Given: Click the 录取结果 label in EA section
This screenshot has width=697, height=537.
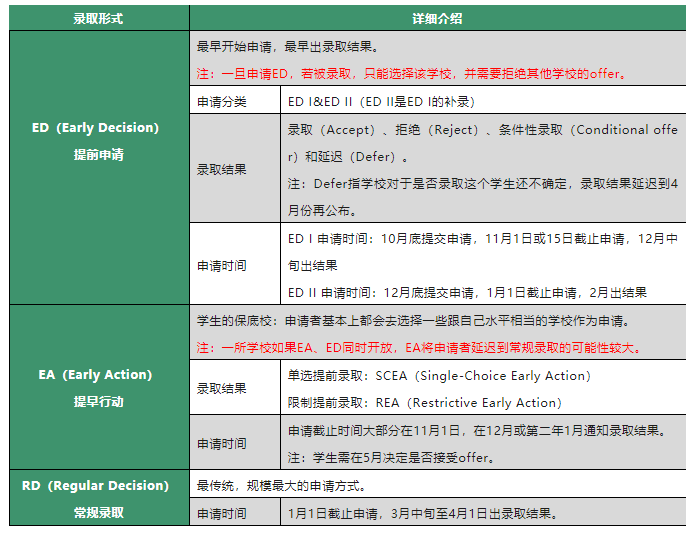Looking at the screenshot, I should coord(222,388).
